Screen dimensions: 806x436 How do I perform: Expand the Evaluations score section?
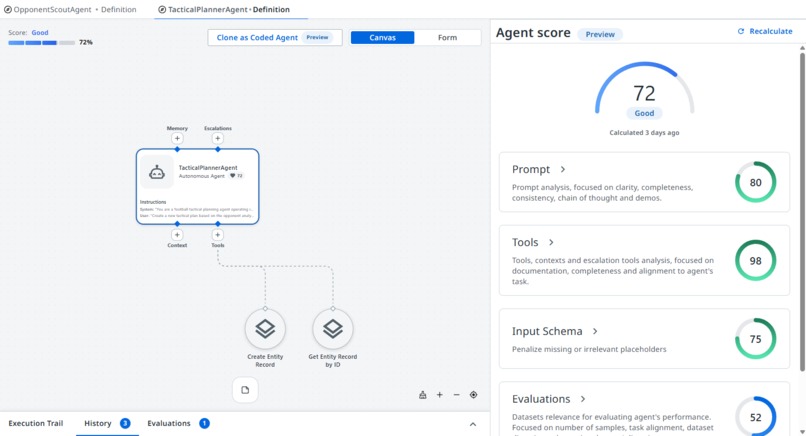(583, 399)
